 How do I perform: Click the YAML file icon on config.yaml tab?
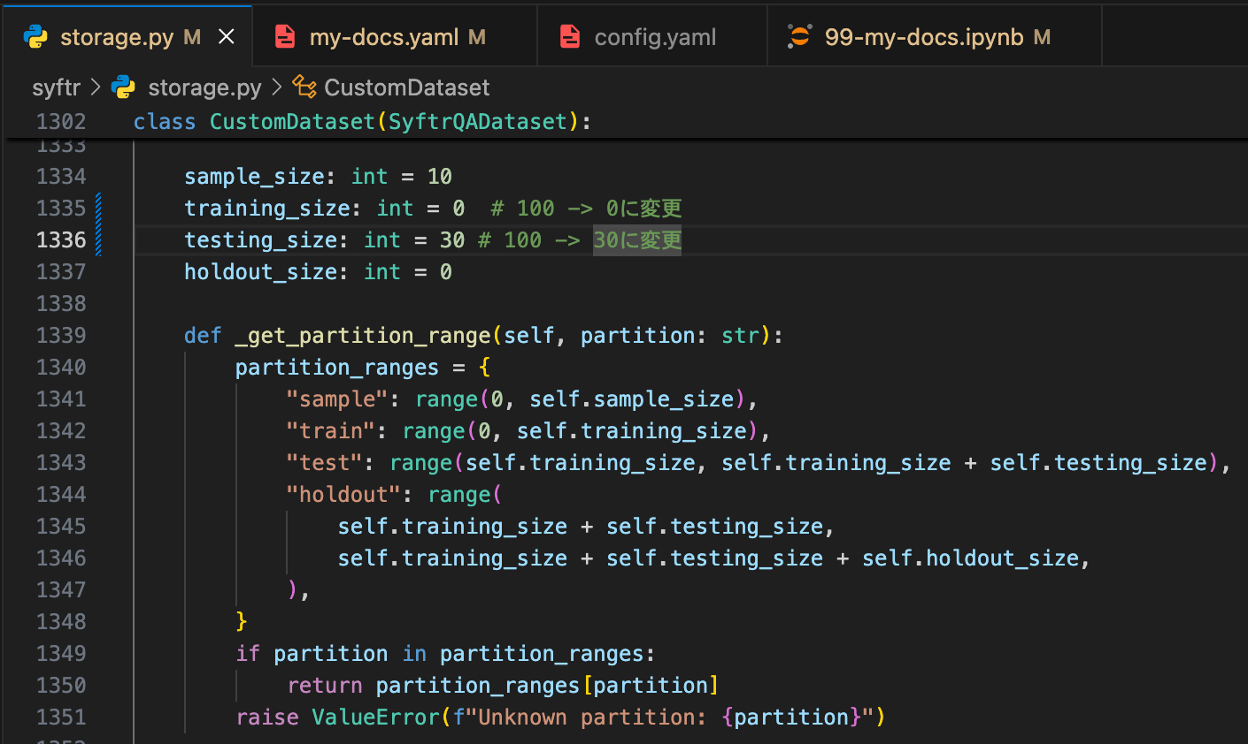pos(570,37)
